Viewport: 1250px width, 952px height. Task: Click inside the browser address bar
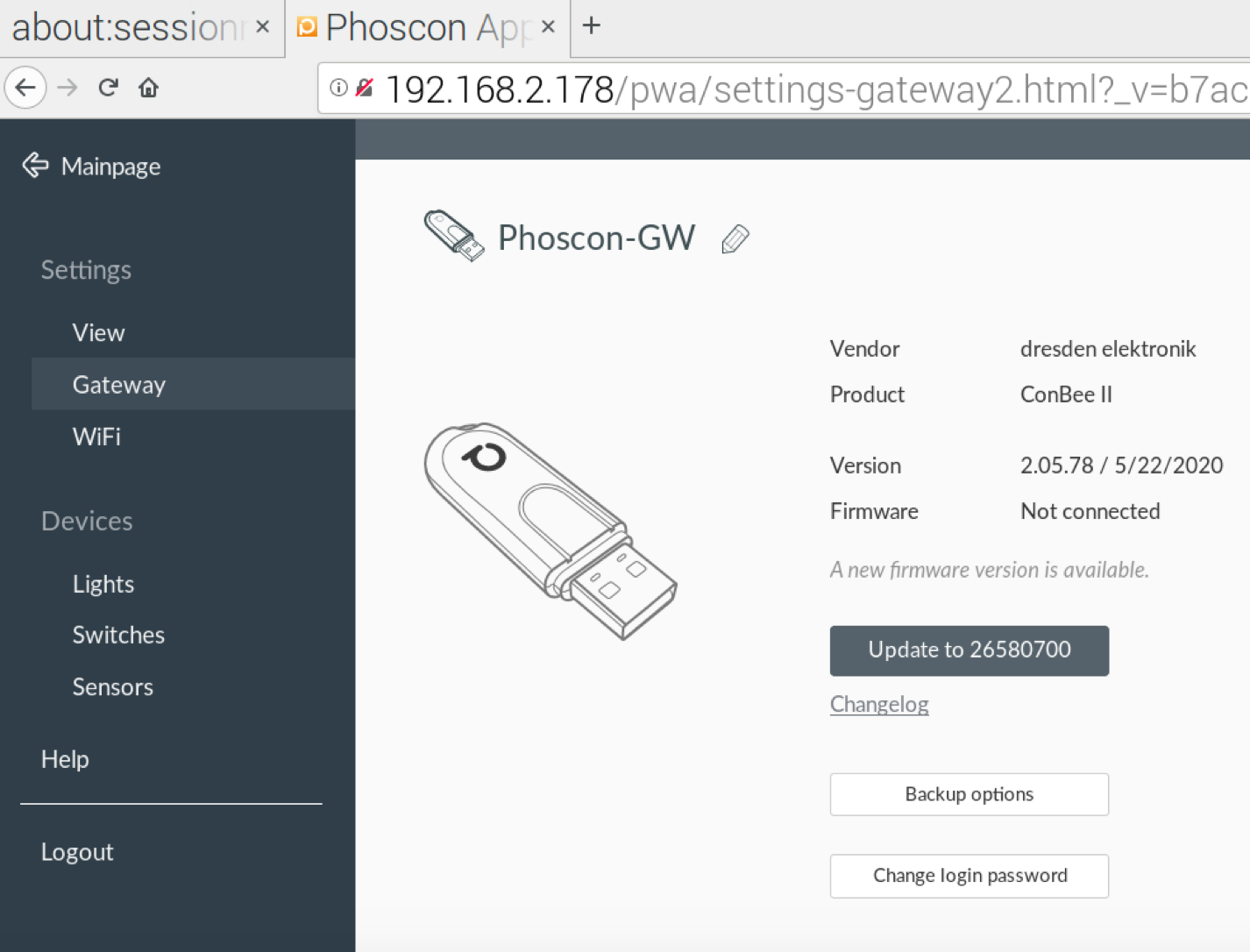tap(789, 88)
